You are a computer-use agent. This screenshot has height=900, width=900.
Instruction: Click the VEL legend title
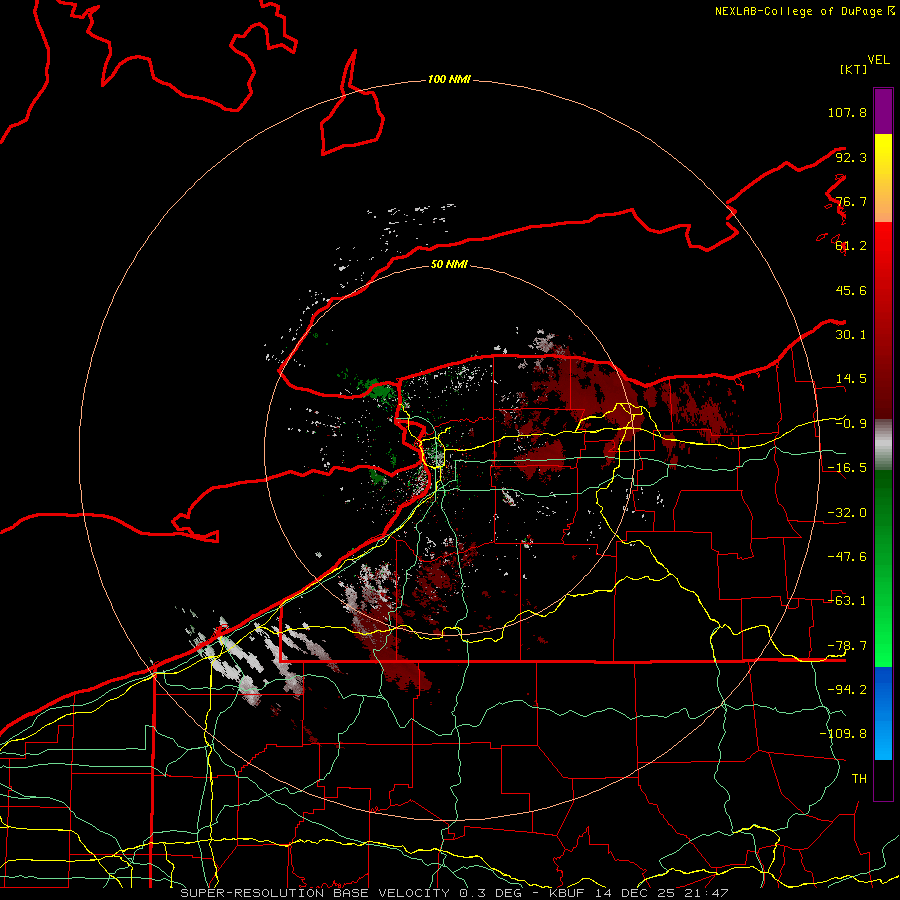(x=878, y=60)
